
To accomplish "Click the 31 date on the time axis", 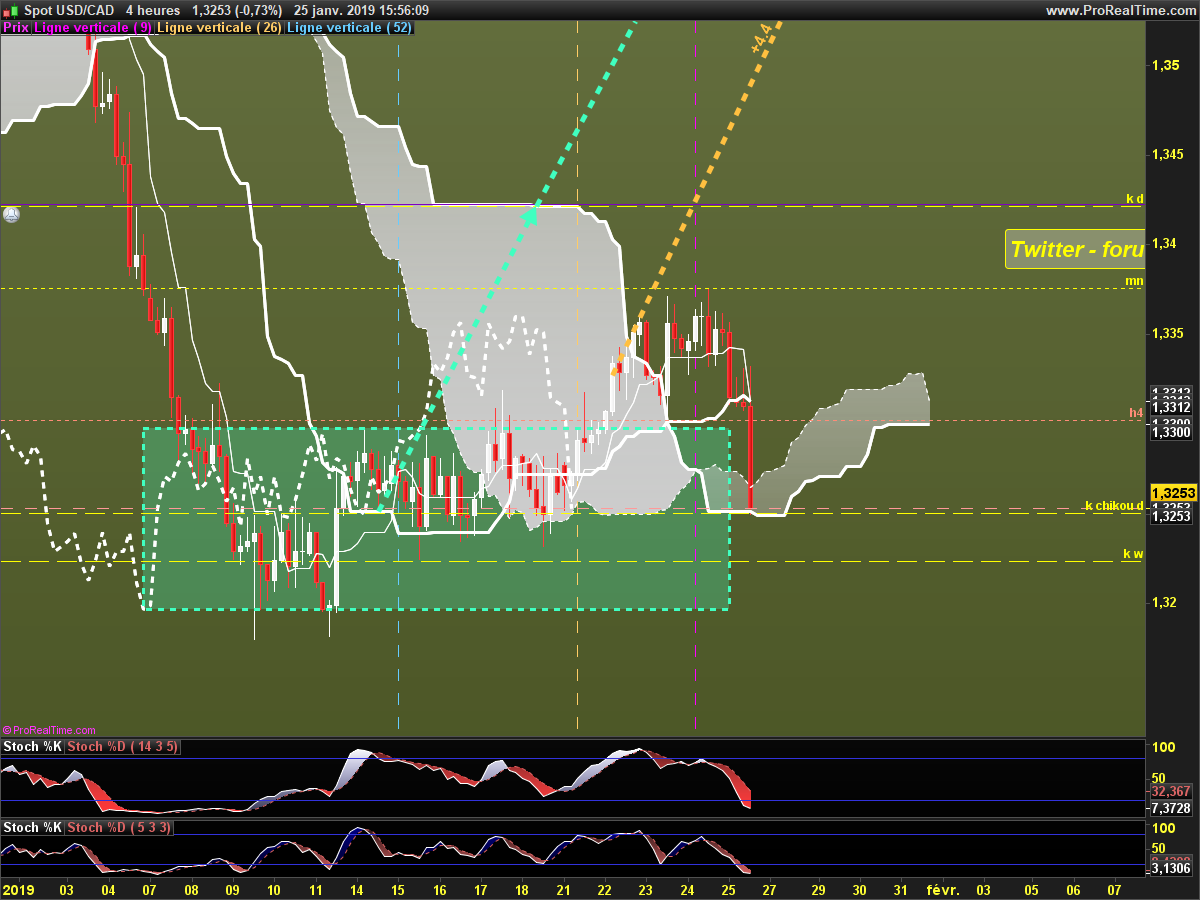I will click(x=900, y=889).
